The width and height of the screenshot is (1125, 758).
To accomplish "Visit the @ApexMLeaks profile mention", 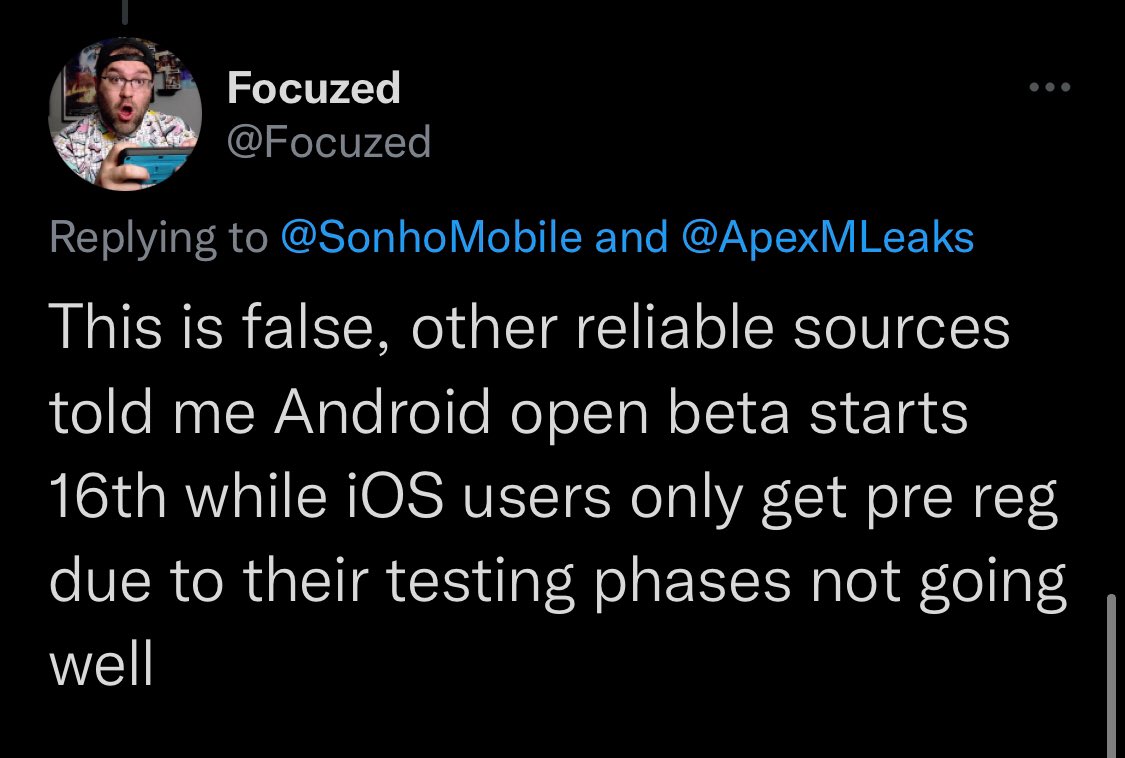I will click(827, 238).
